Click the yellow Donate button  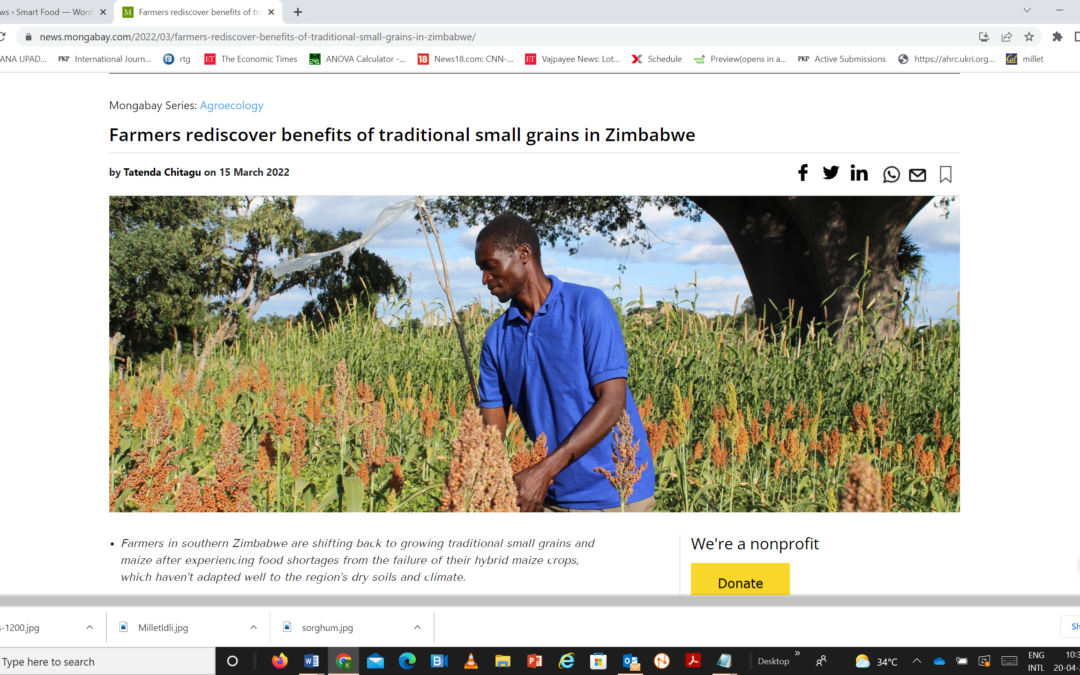[x=740, y=580]
